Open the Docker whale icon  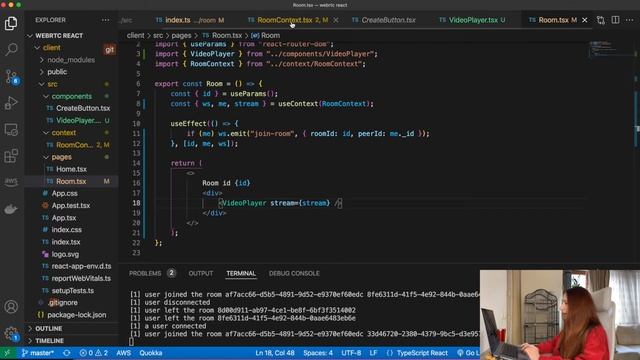coord(11,209)
